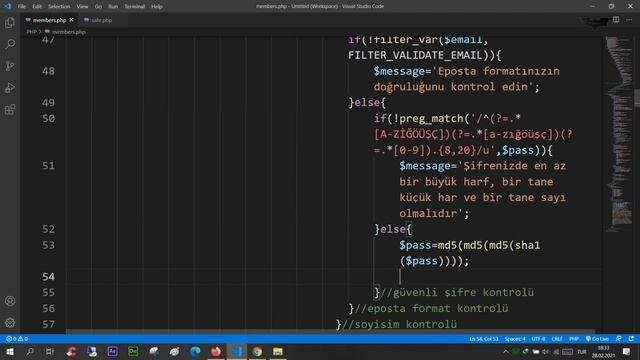Change indentation via Spaces: 4
The height and width of the screenshot is (360, 640).
515,339
